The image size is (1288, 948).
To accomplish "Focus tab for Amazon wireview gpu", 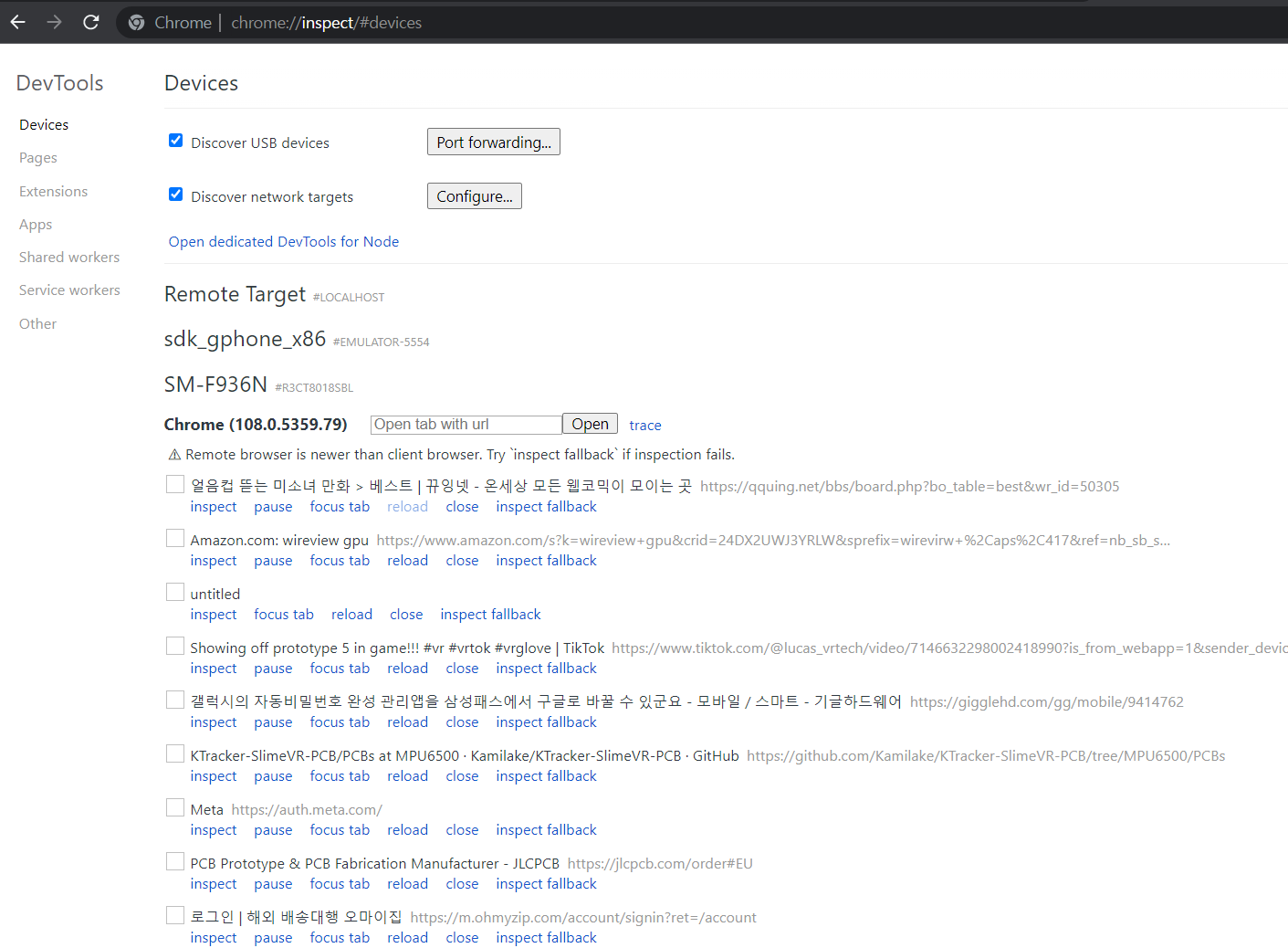I will tap(340, 561).
